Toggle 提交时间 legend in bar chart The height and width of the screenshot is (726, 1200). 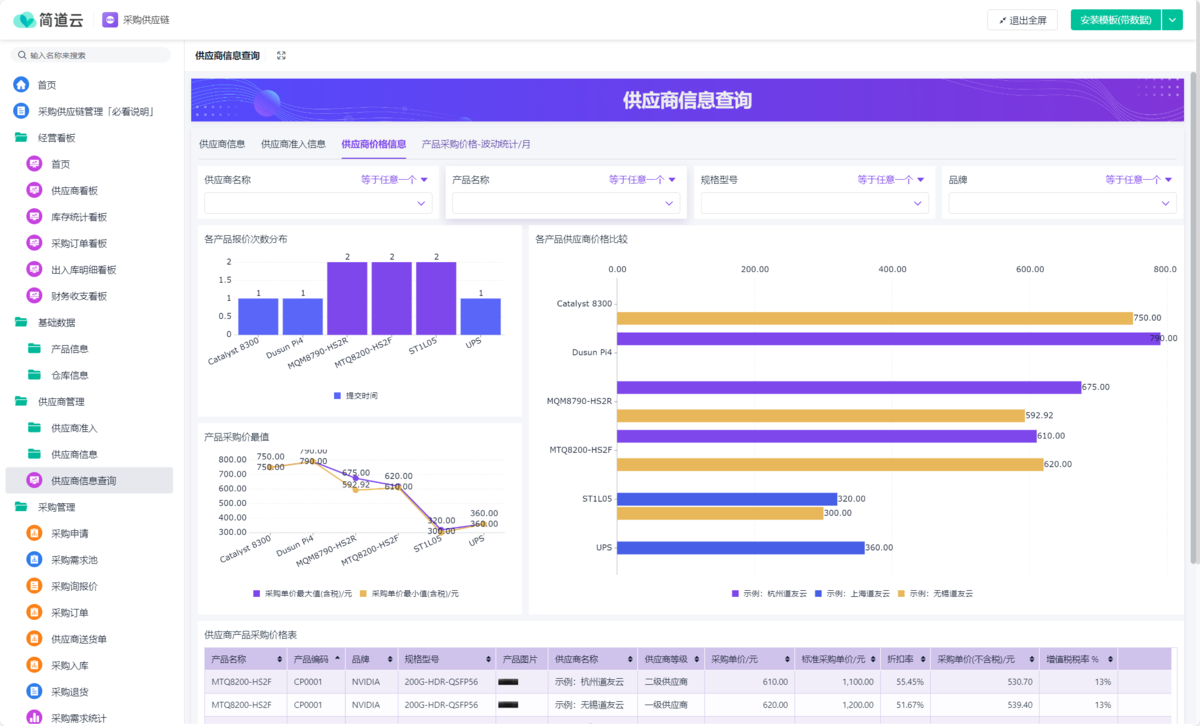[355, 396]
